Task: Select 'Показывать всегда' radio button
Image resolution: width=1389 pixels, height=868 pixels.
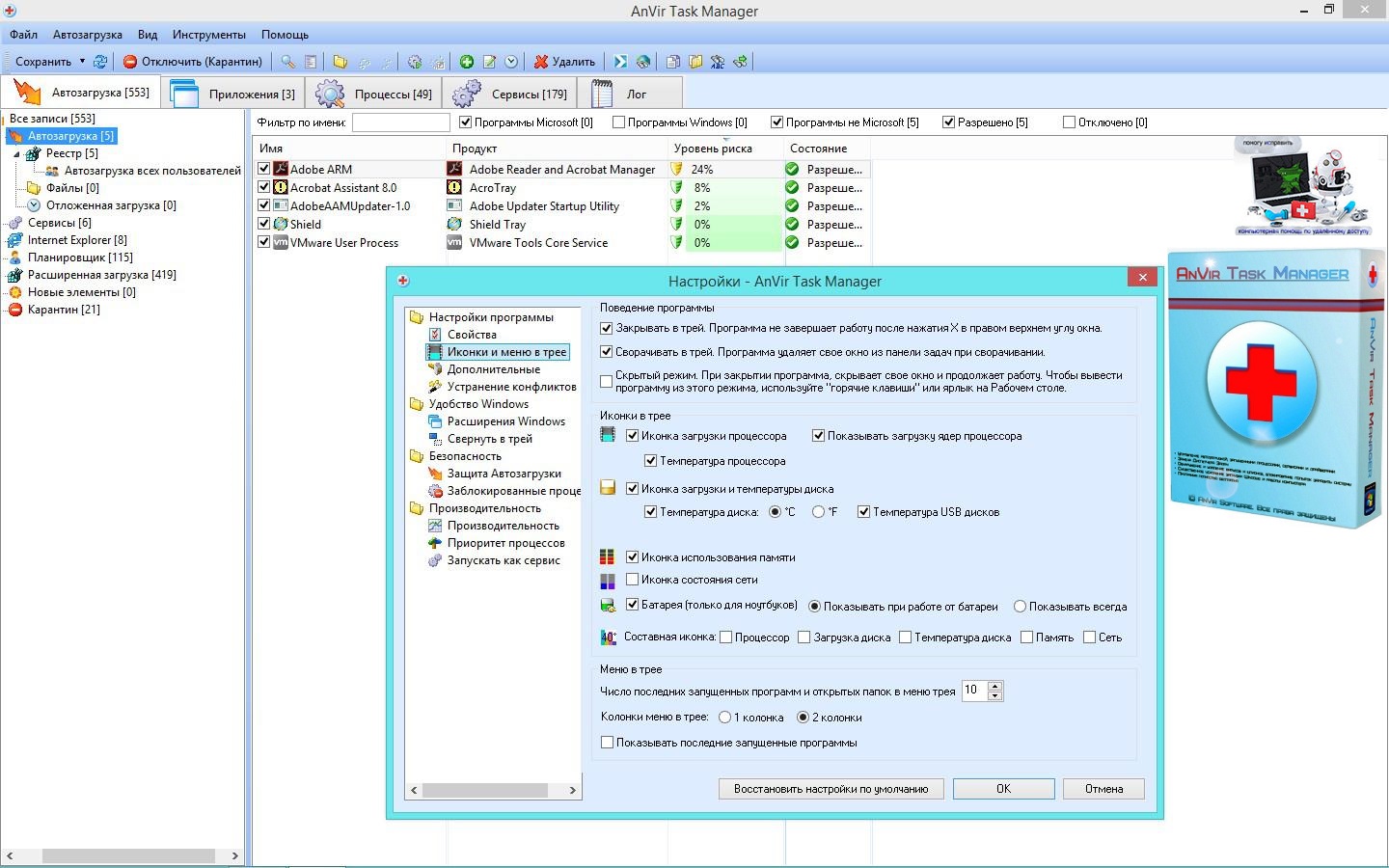Action: click(x=1020, y=607)
